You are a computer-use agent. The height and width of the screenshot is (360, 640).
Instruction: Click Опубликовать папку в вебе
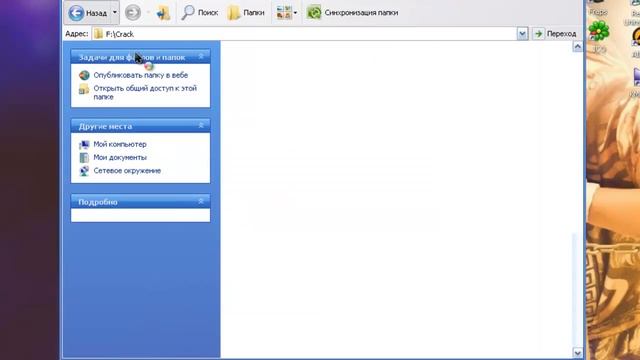click(140, 75)
